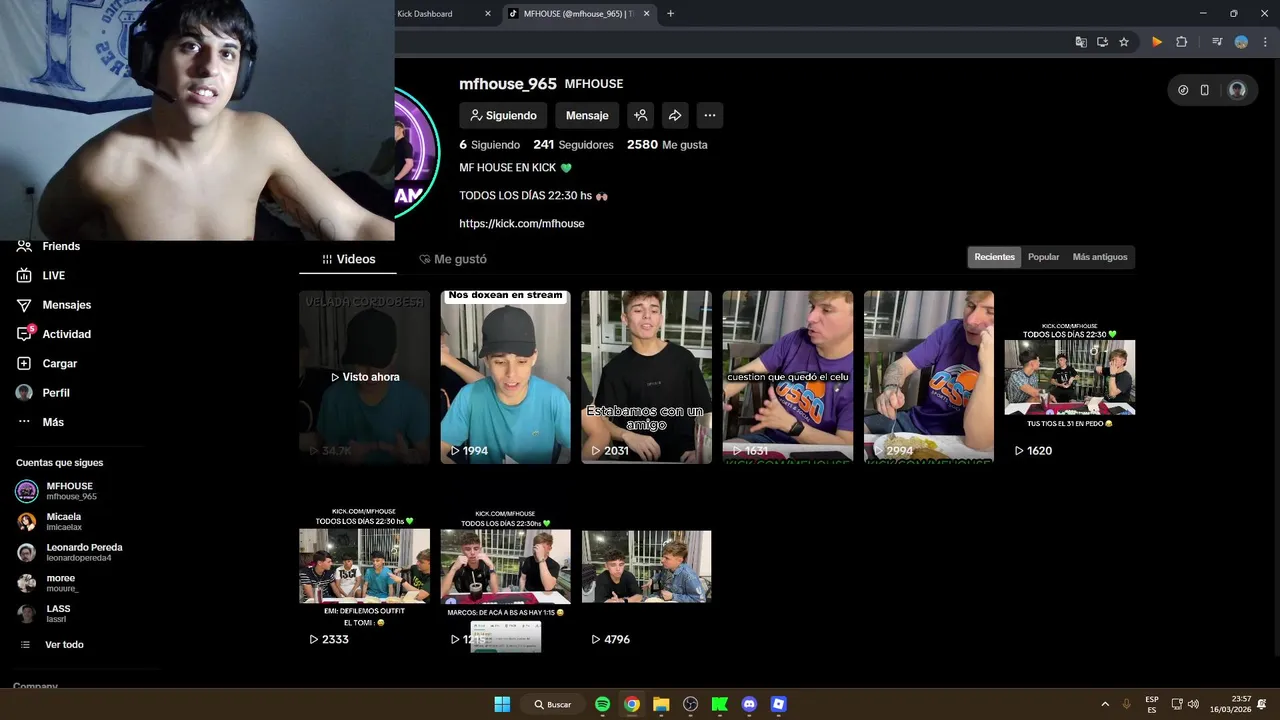This screenshot has width=1280, height=720.
Task: Send a Mensaje to mfhouse_965
Action: (x=587, y=115)
